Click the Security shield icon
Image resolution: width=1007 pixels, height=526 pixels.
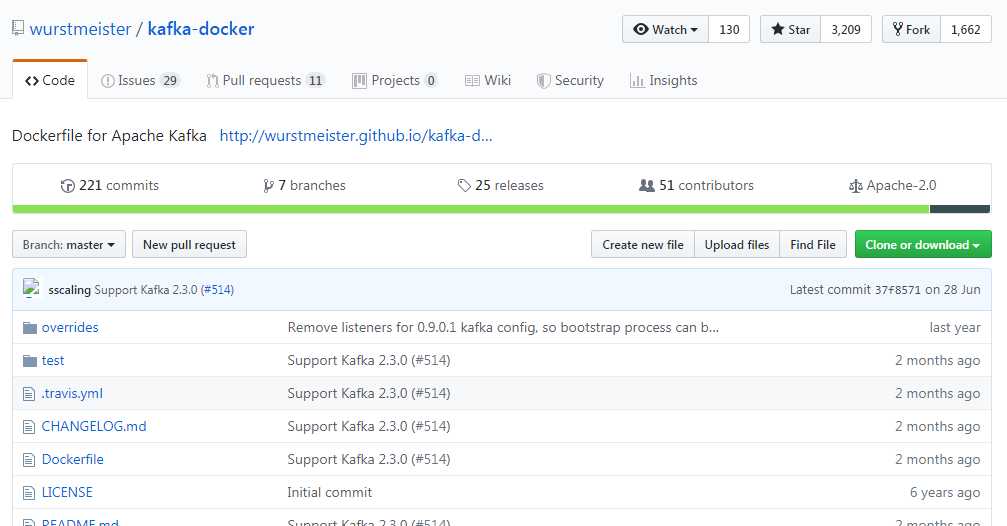click(x=543, y=81)
